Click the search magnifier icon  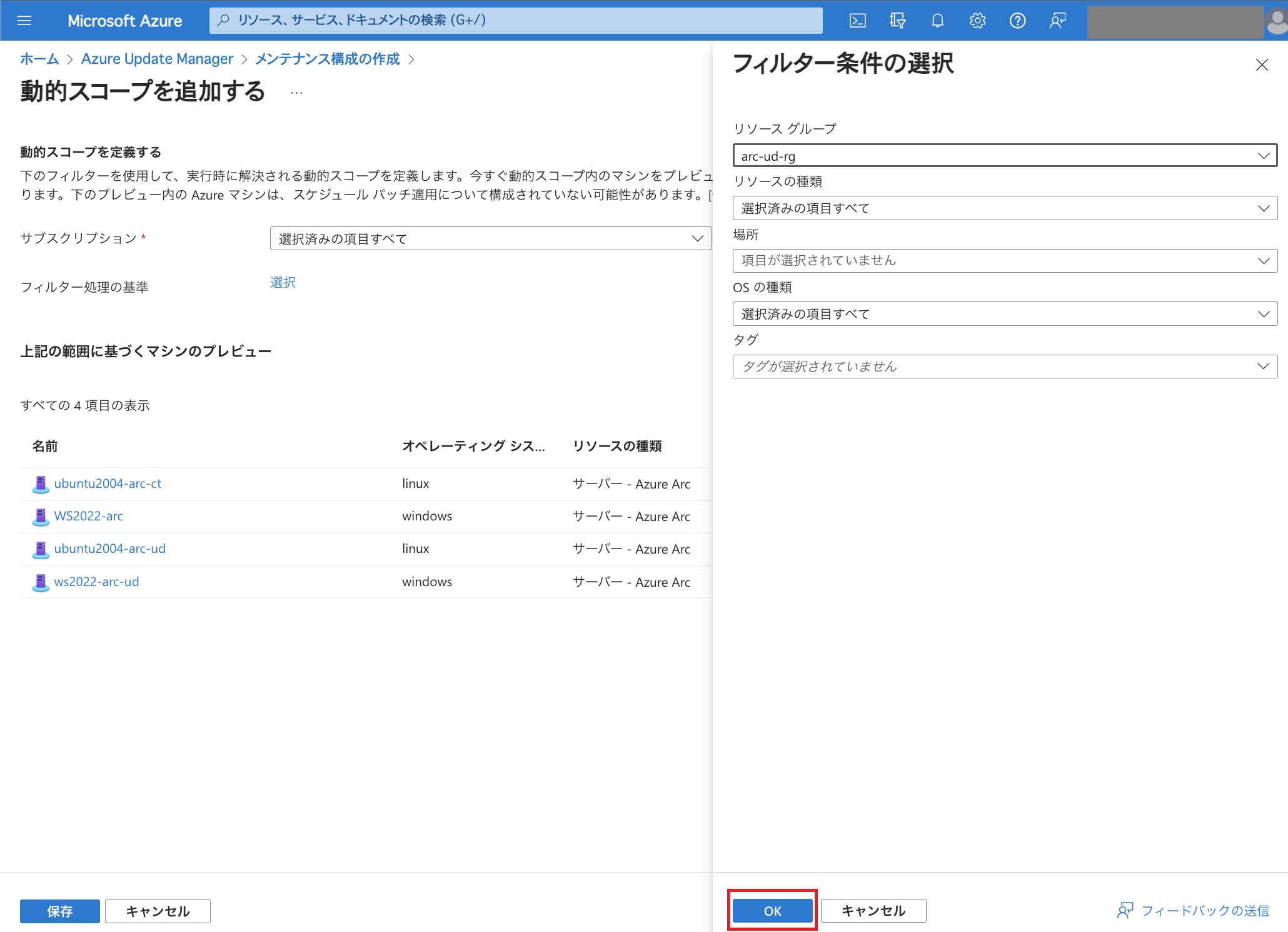(x=223, y=20)
